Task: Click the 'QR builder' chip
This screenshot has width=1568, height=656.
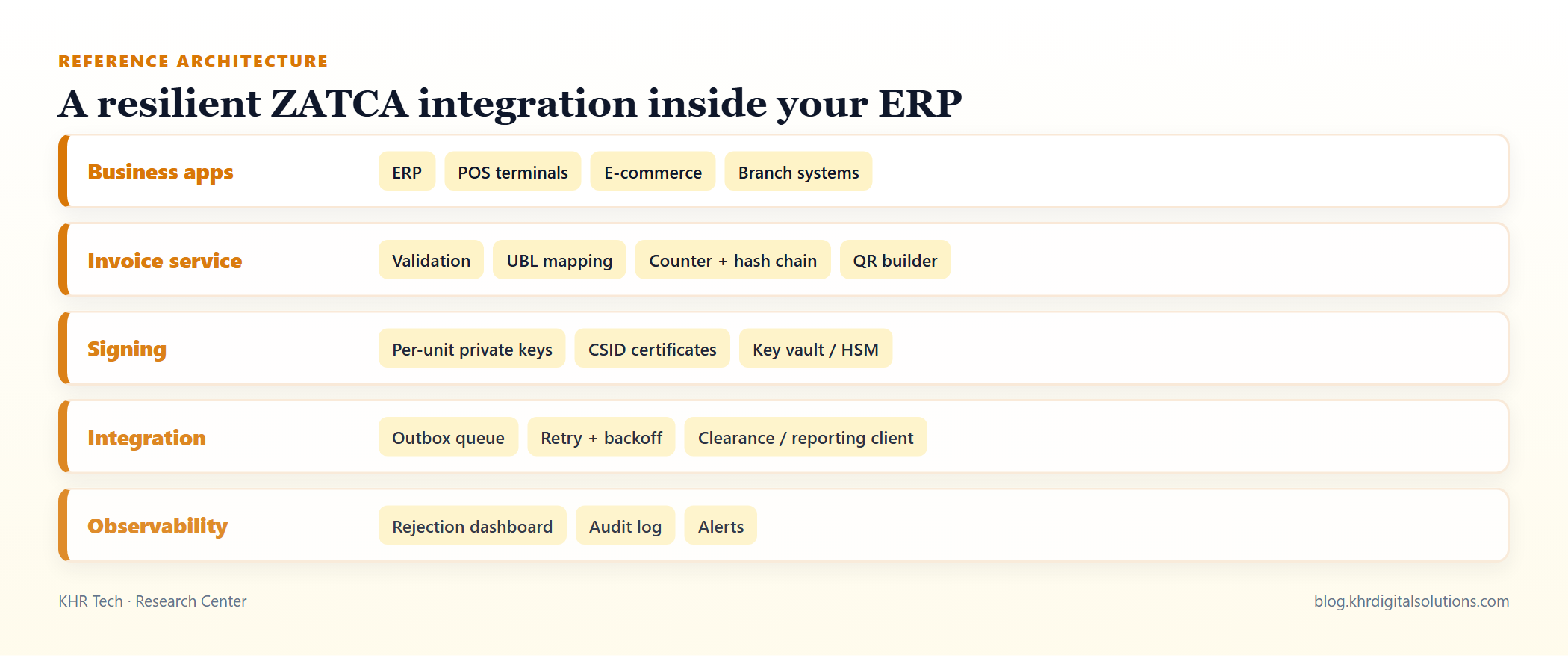Action: (895, 260)
